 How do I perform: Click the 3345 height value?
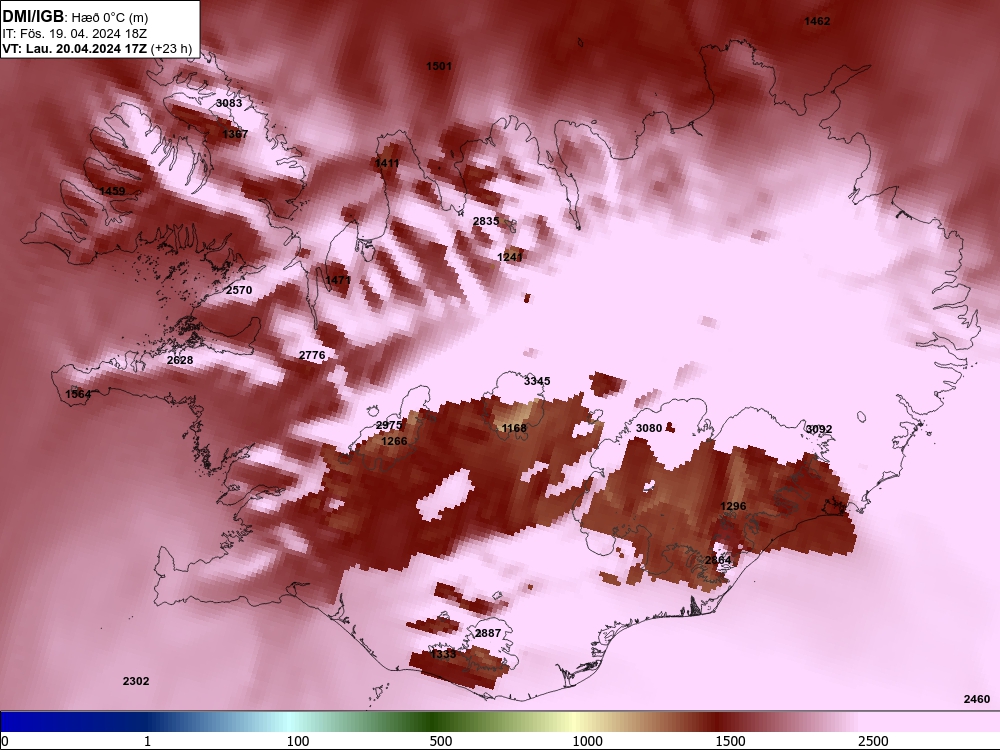pos(537,381)
